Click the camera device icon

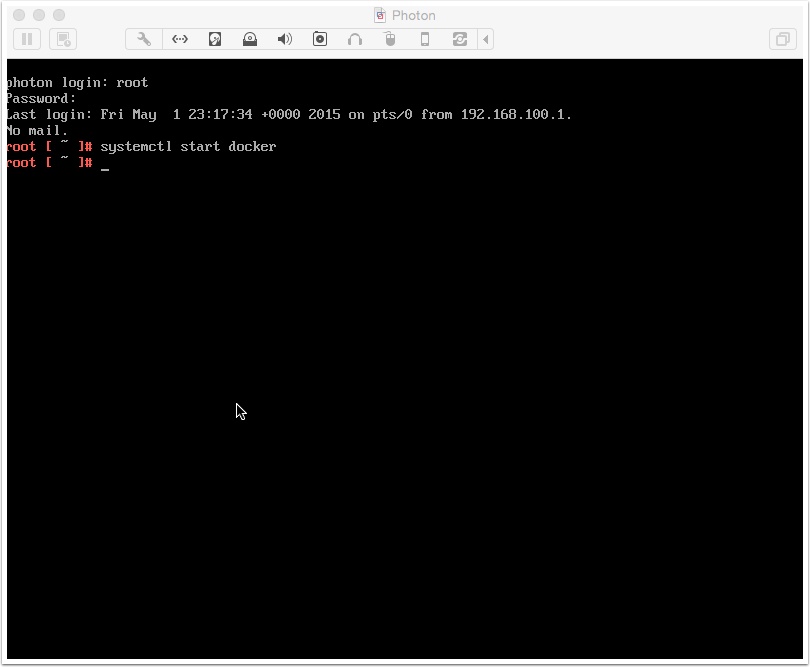point(320,39)
